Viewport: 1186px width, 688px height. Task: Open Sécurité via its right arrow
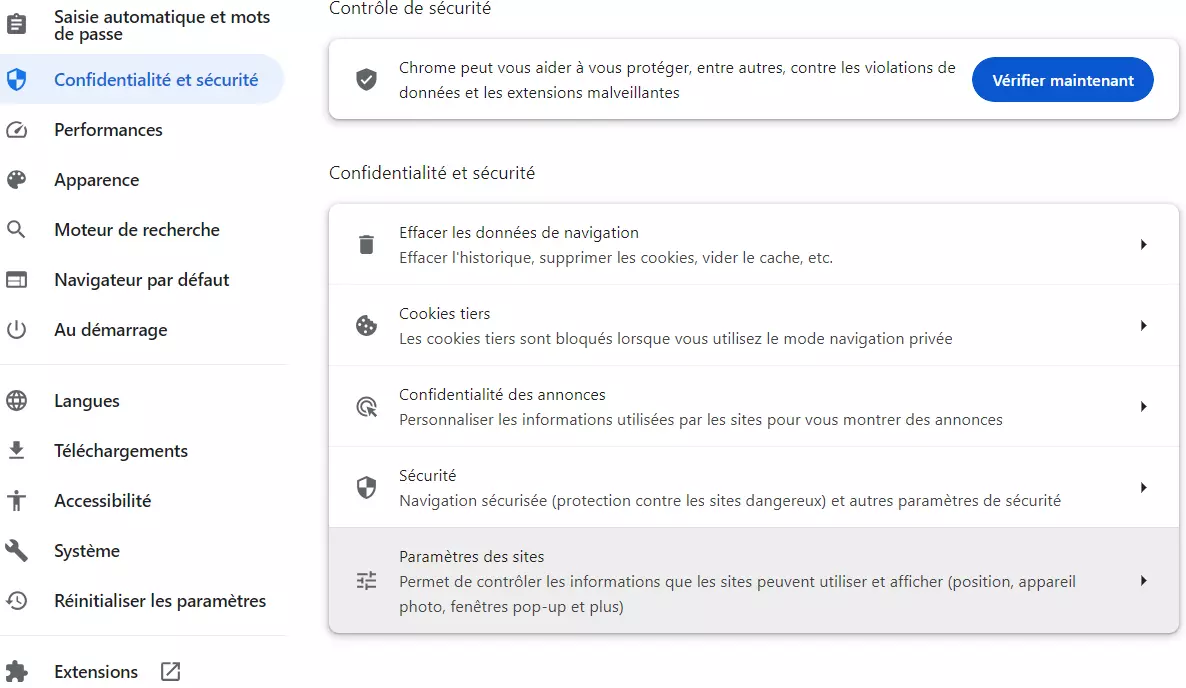click(1144, 487)
